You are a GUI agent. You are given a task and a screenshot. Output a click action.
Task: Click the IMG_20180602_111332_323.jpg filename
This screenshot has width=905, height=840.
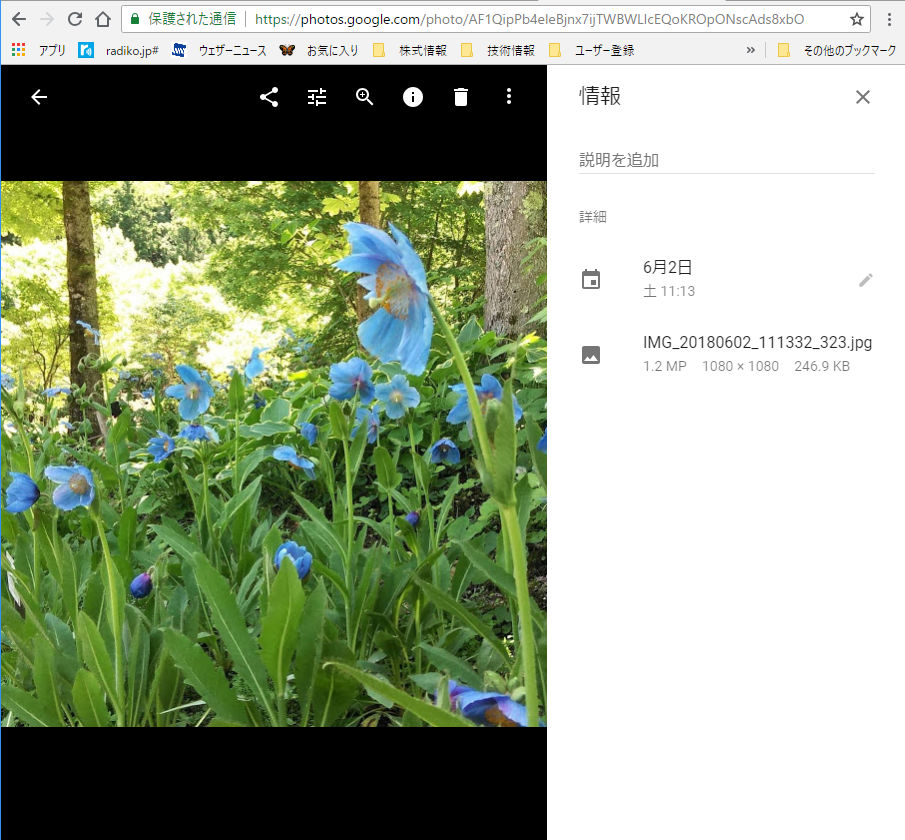[757, 343]
